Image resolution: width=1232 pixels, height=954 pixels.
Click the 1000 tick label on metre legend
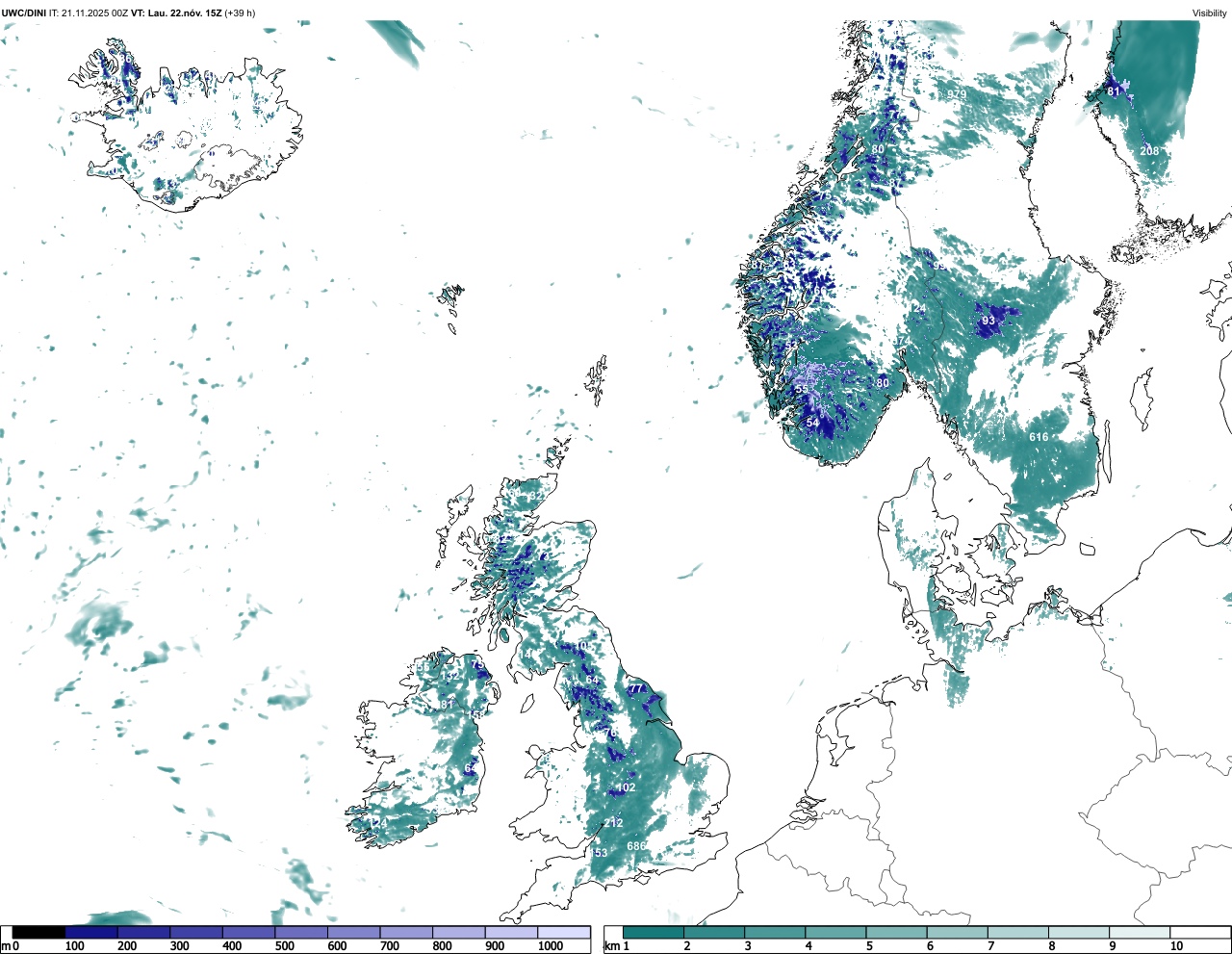(x=551, y=946)
